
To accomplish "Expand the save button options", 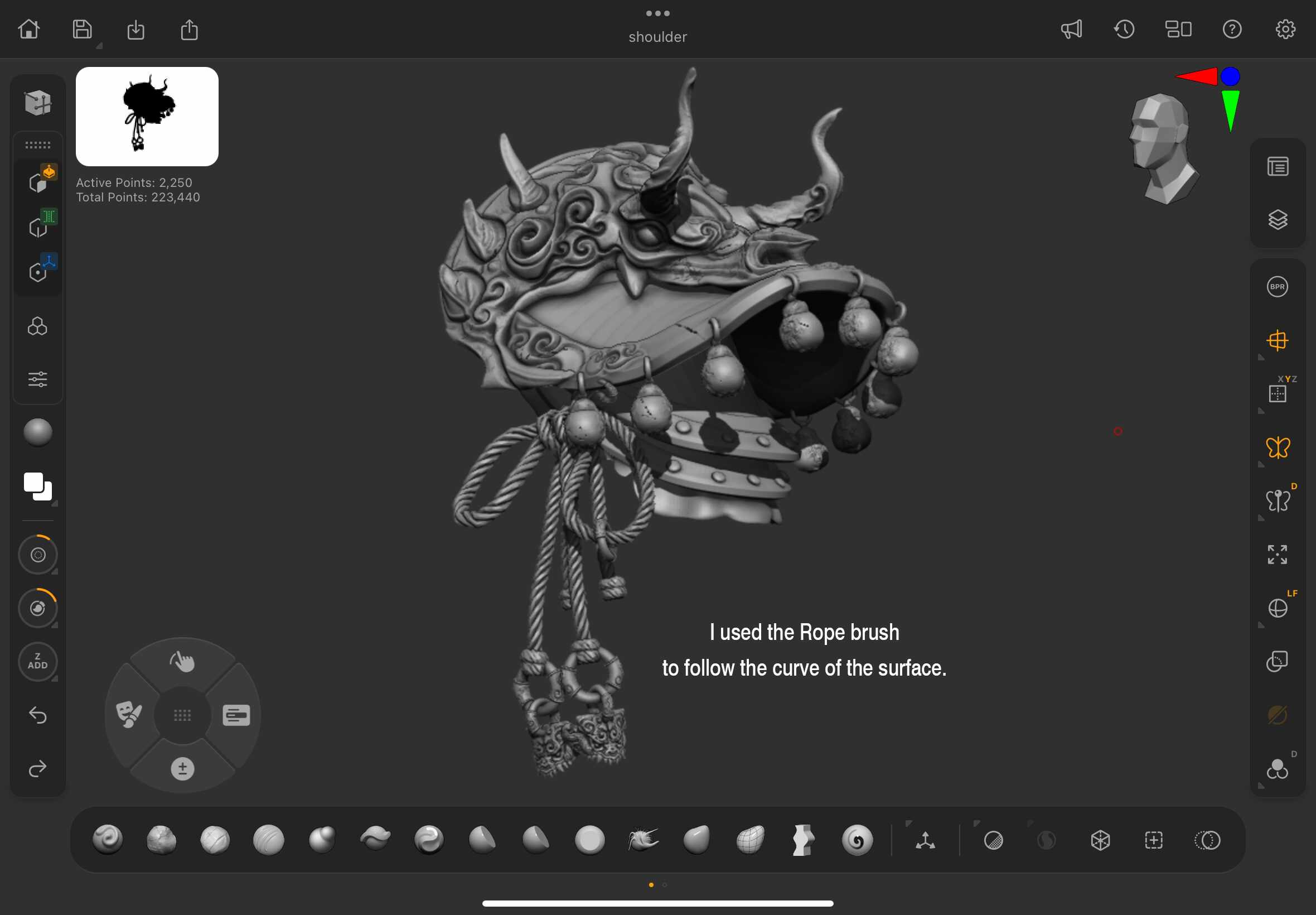I will 99,46.
